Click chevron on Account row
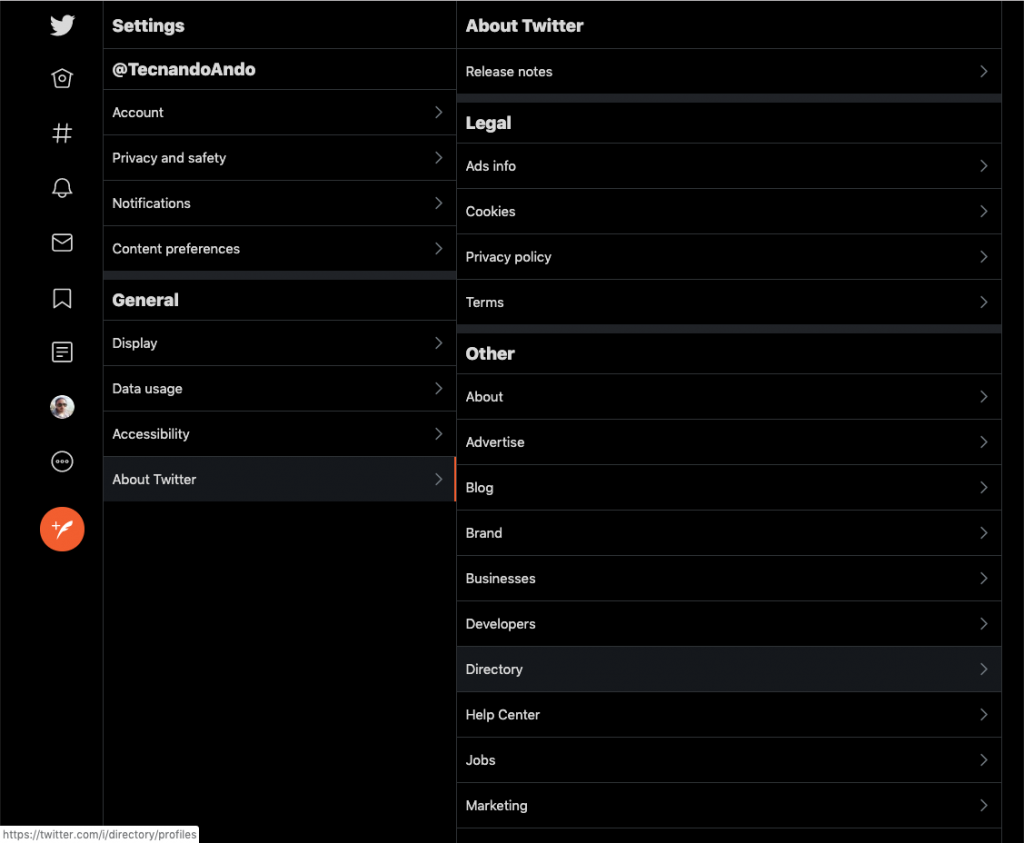 [x=439, y=112]
